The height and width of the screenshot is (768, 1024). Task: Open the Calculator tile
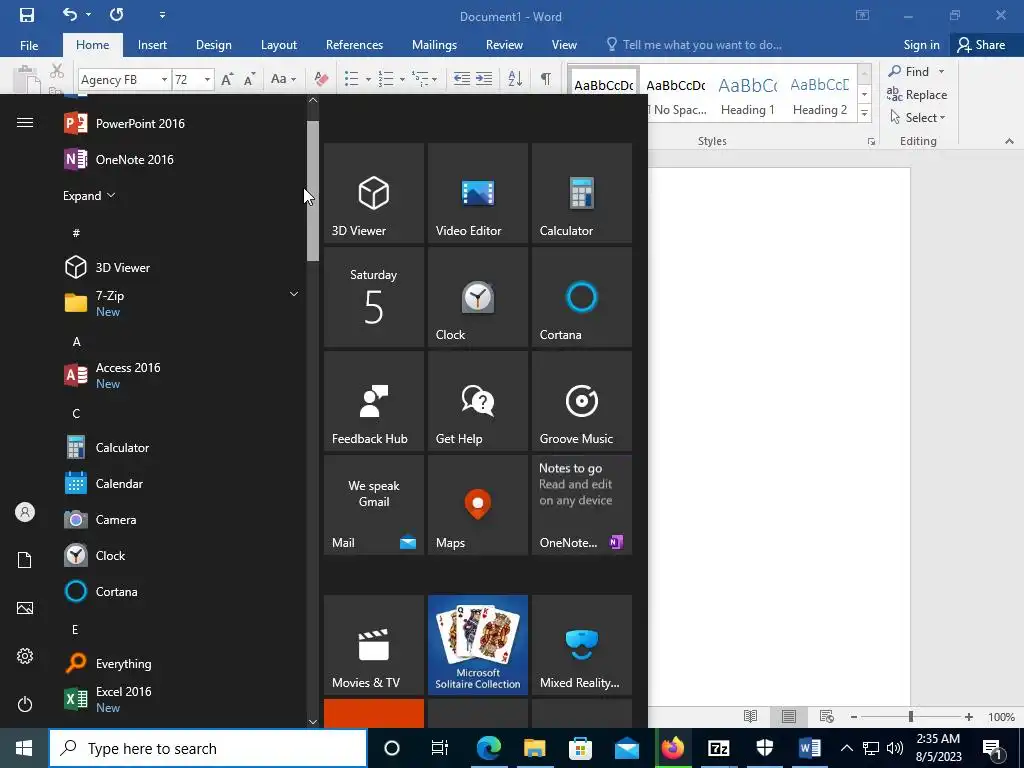(581, 193)
